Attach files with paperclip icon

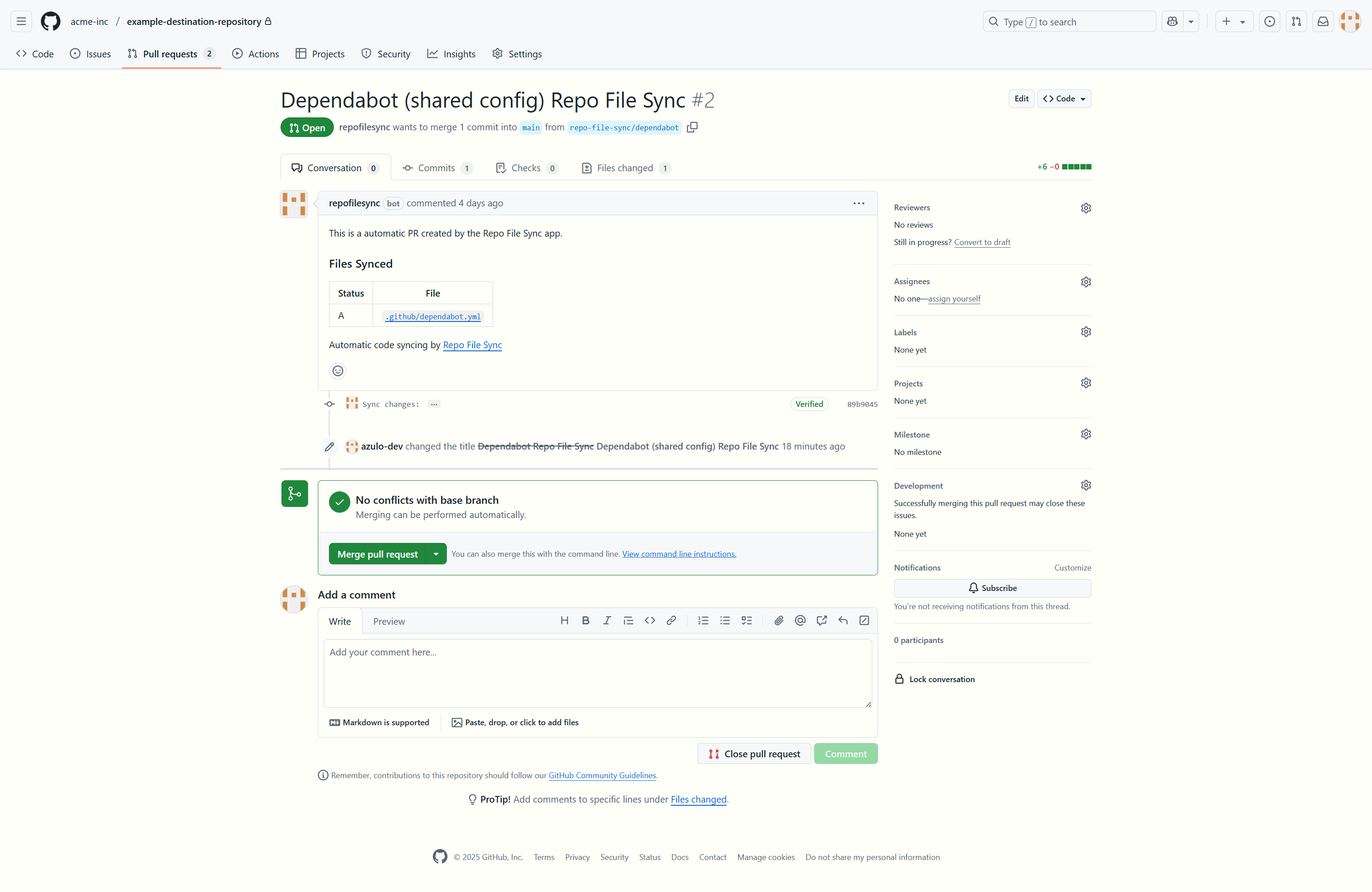[x=779, y=620]
